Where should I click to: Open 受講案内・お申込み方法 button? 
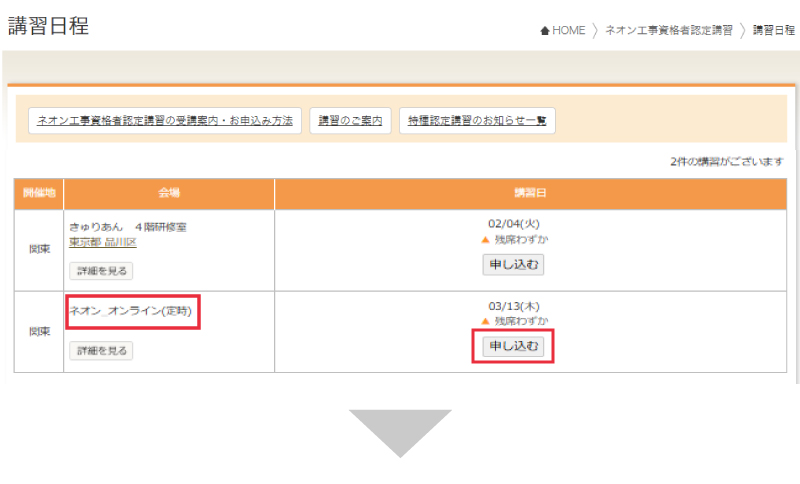tap(165, 121)
